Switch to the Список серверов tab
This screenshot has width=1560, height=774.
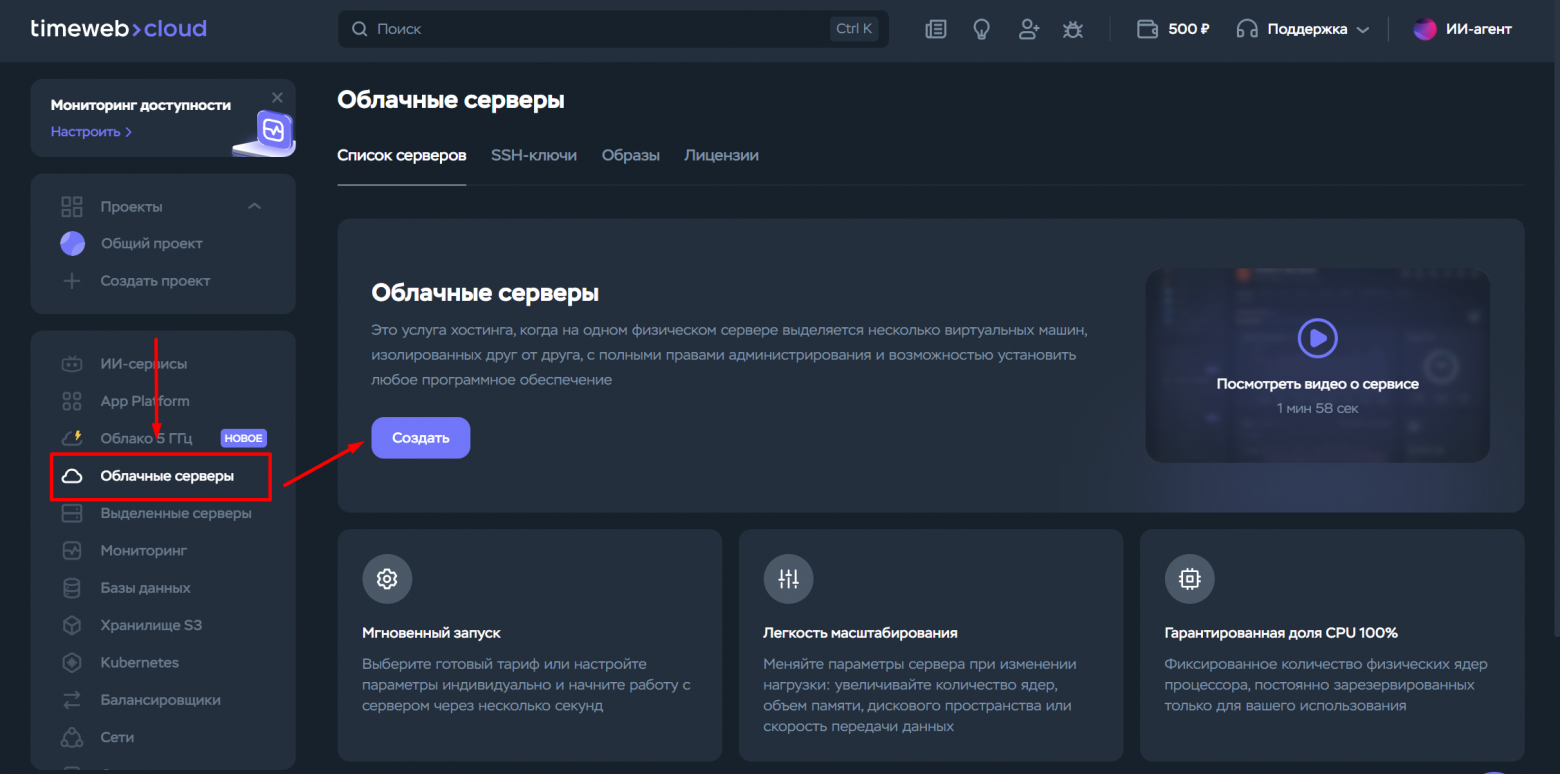pyautogui.click(x=402, y=155)
